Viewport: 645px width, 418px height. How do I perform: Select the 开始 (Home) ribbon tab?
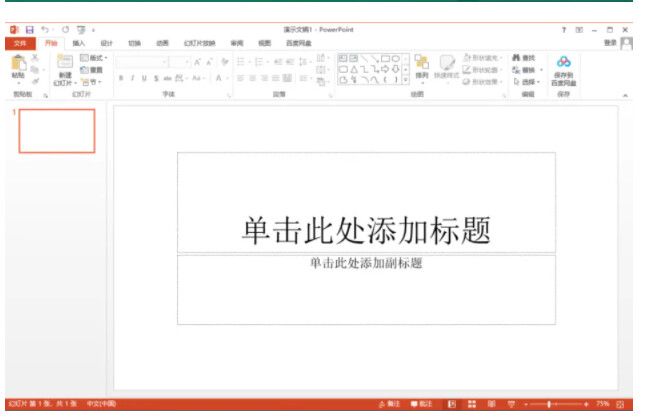[51, 43]
